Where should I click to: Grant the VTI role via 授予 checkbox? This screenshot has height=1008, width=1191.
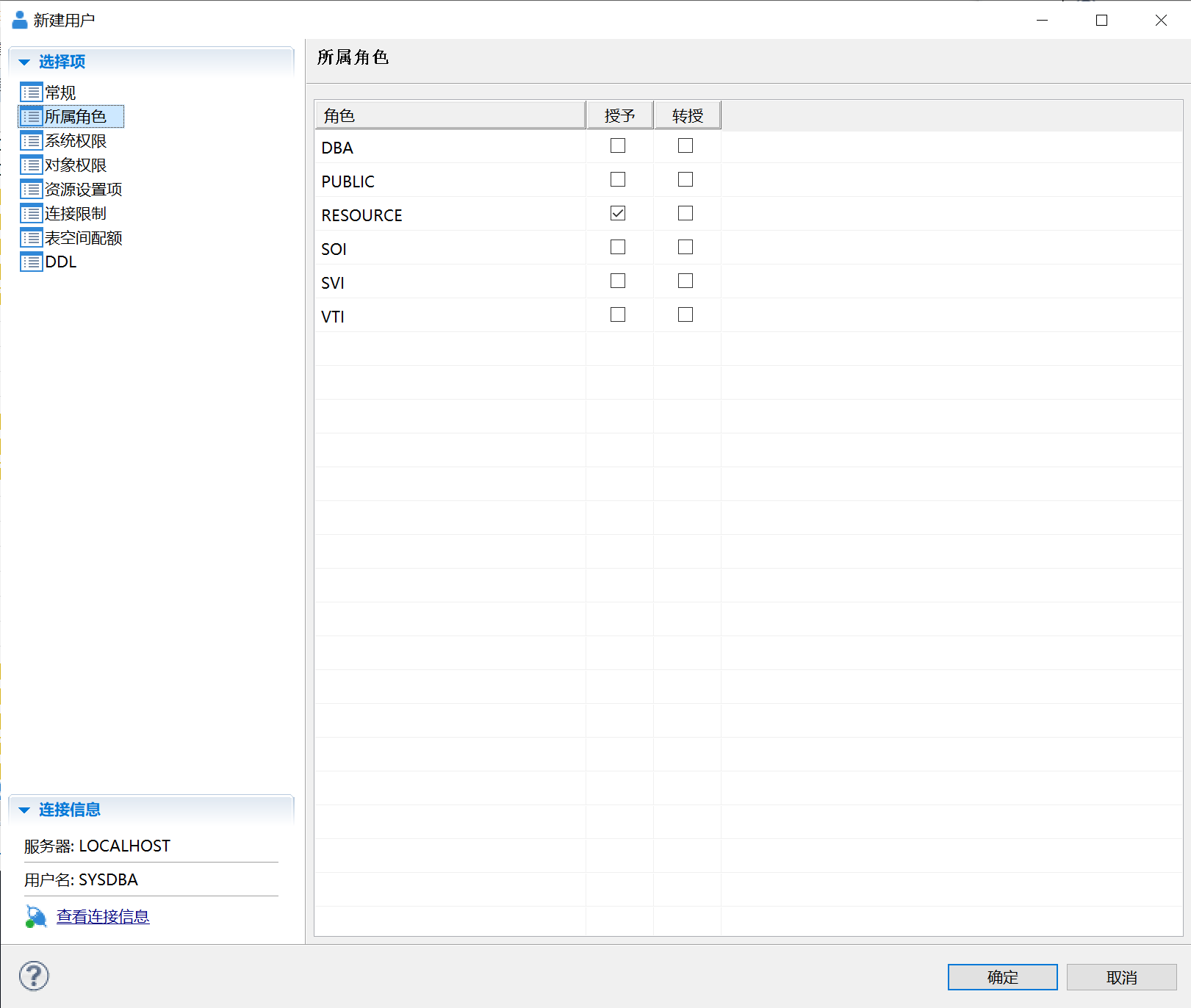point(618,315)
